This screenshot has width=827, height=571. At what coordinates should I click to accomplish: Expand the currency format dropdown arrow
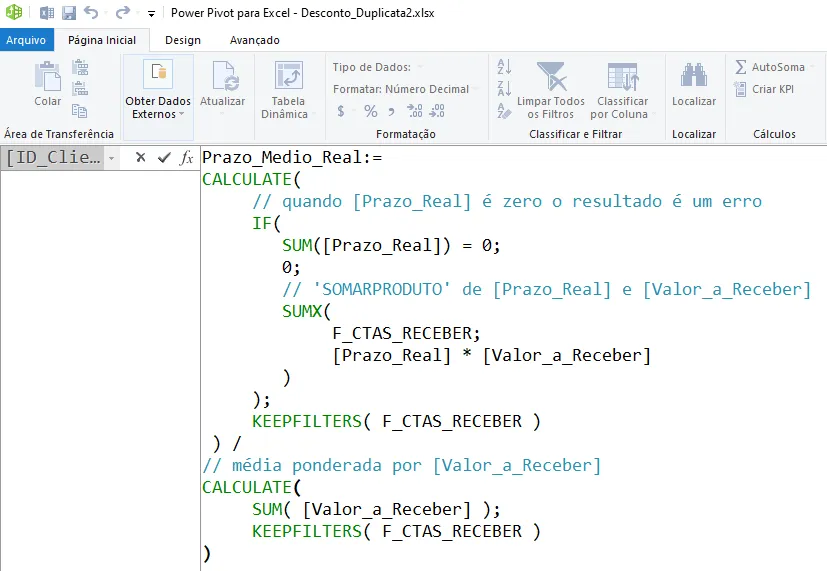(x=353, y=111)
